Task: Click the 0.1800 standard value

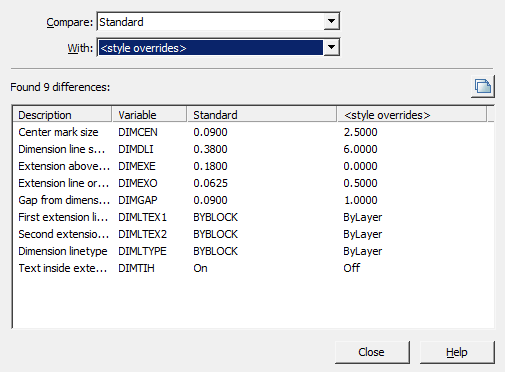Action: [210, 166]
